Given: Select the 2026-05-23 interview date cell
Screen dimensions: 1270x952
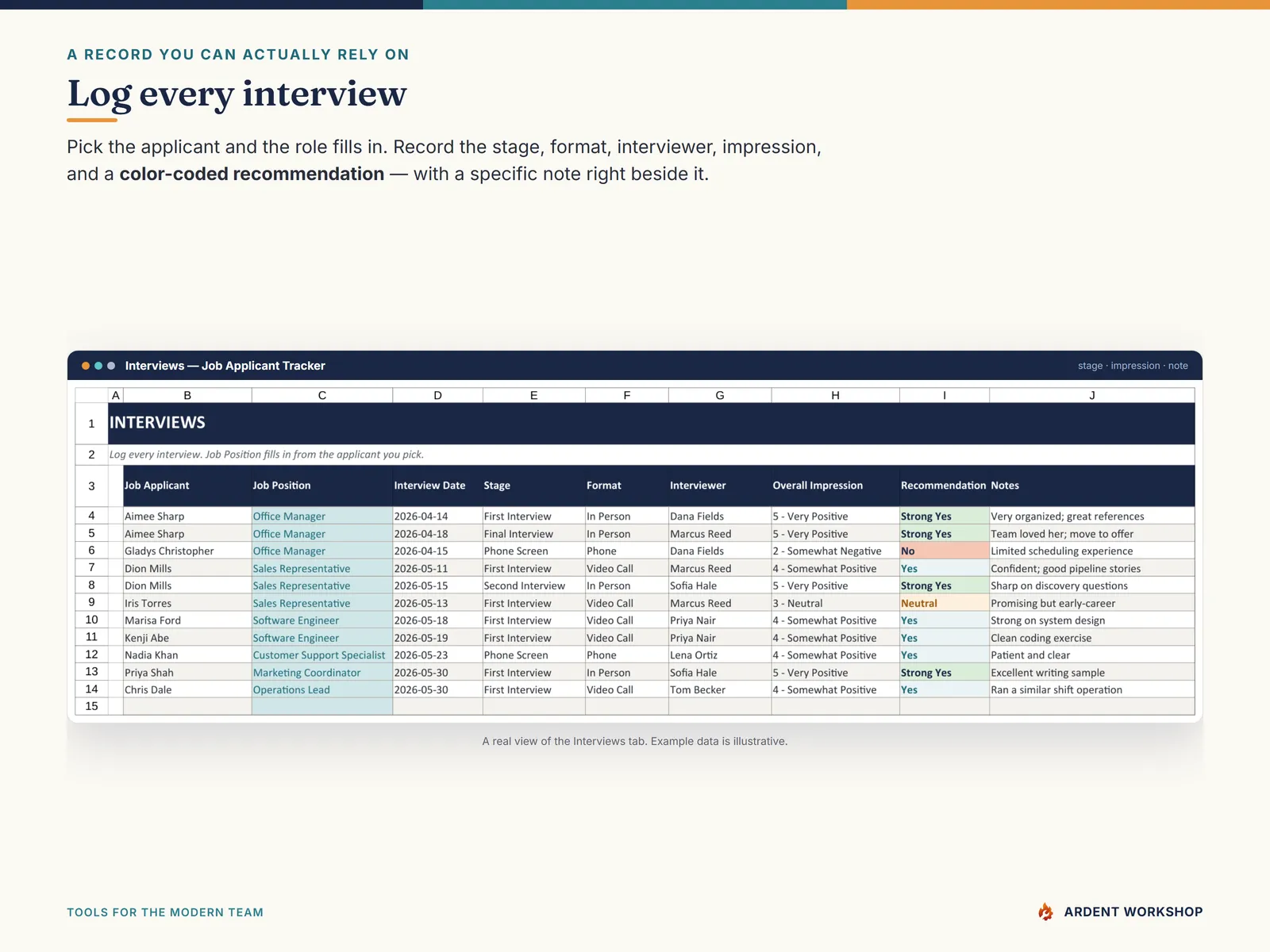Looking at the screenshot, I should (x=437, y=655).
